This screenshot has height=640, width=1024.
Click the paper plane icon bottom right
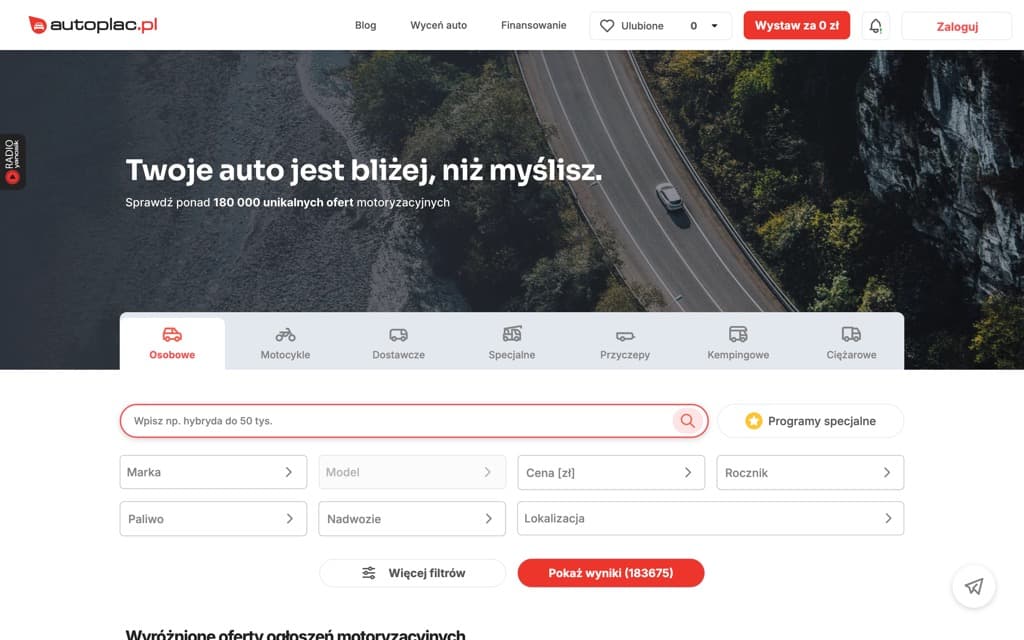(x=973, y=587)
